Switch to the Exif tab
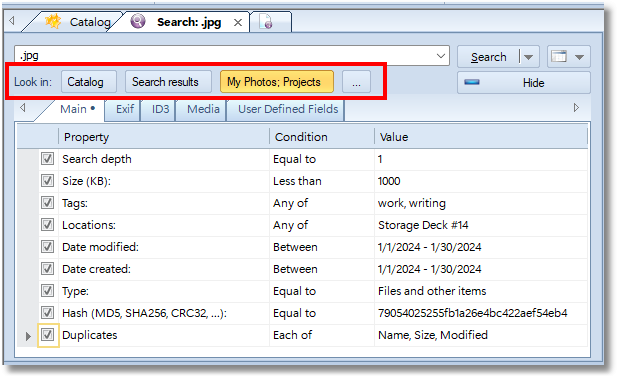Screen dimensions: 618x379 (x=125, y=109)
